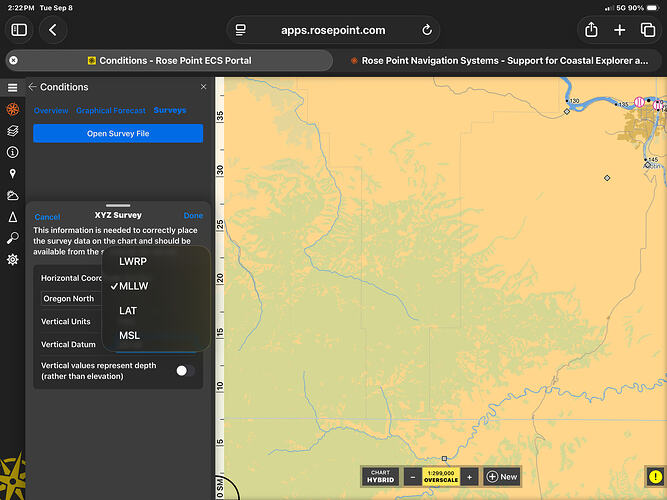Switch to the Graphical Forecast tab
The width and height of the screenshot is (667, 500).
[111, 111]
